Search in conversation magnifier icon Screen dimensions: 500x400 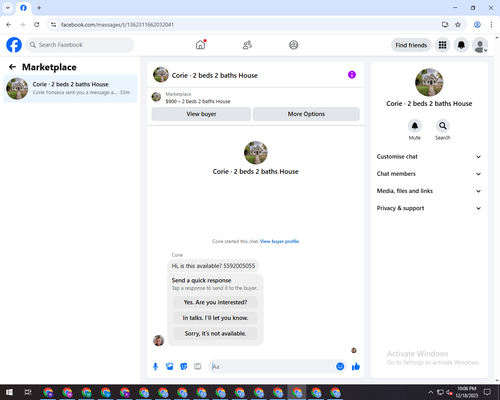click(x=443, y=126)
